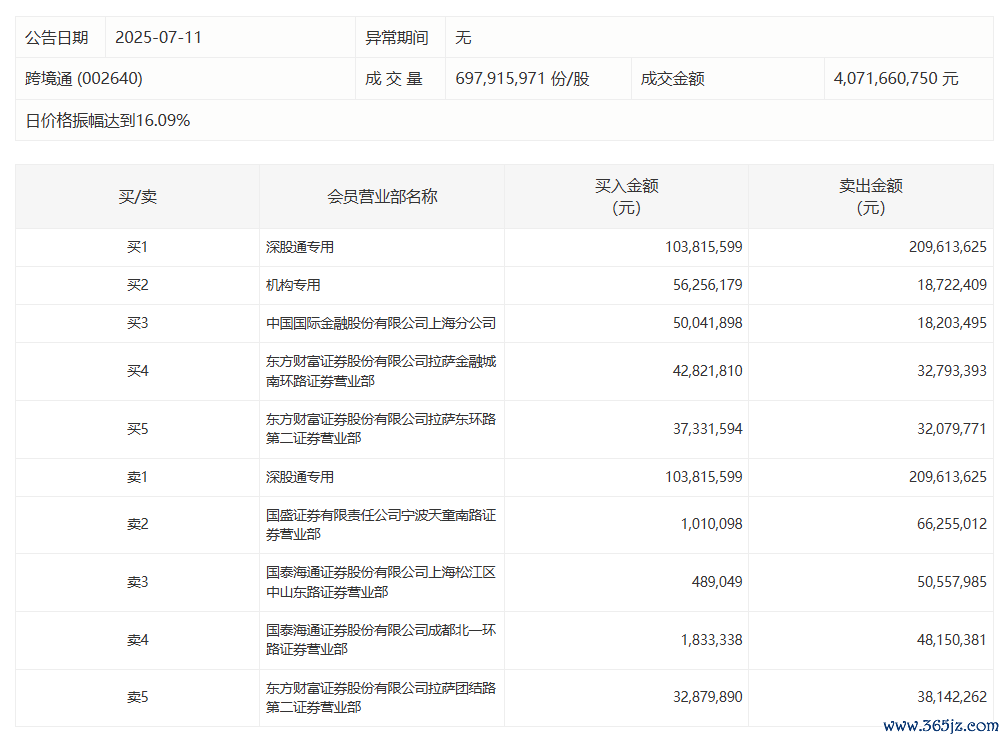Click the sell amount 50,557,985 in 卖3
This screenshot has height=741, width=1006.
[948, 582]
